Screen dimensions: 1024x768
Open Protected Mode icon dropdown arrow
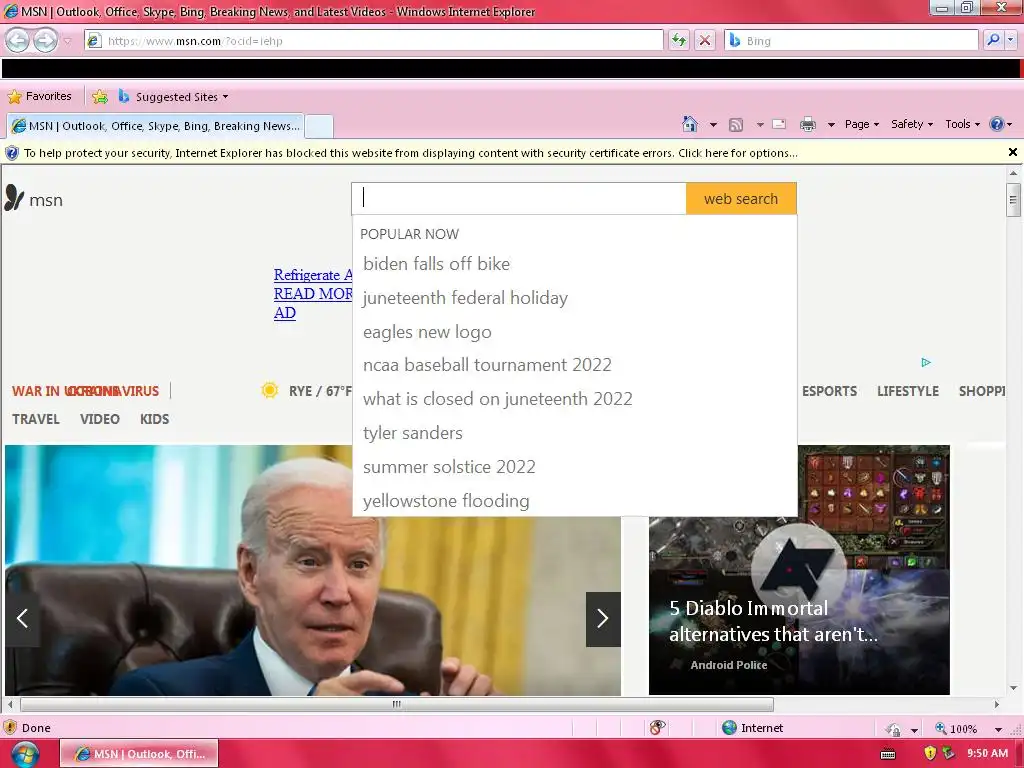pos(914,729)
